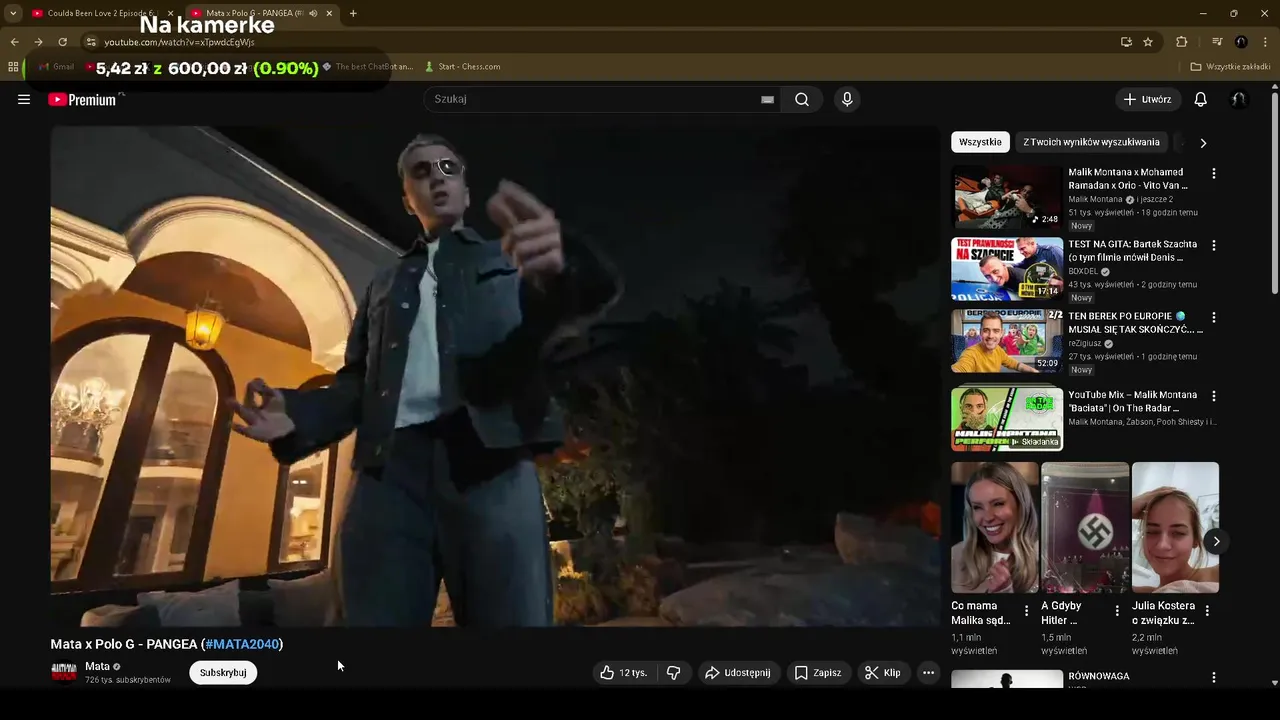The image size is (1280, 720).
Task: Open options for 'Co mama Malika' Short
Action: tap(1027, 610)
